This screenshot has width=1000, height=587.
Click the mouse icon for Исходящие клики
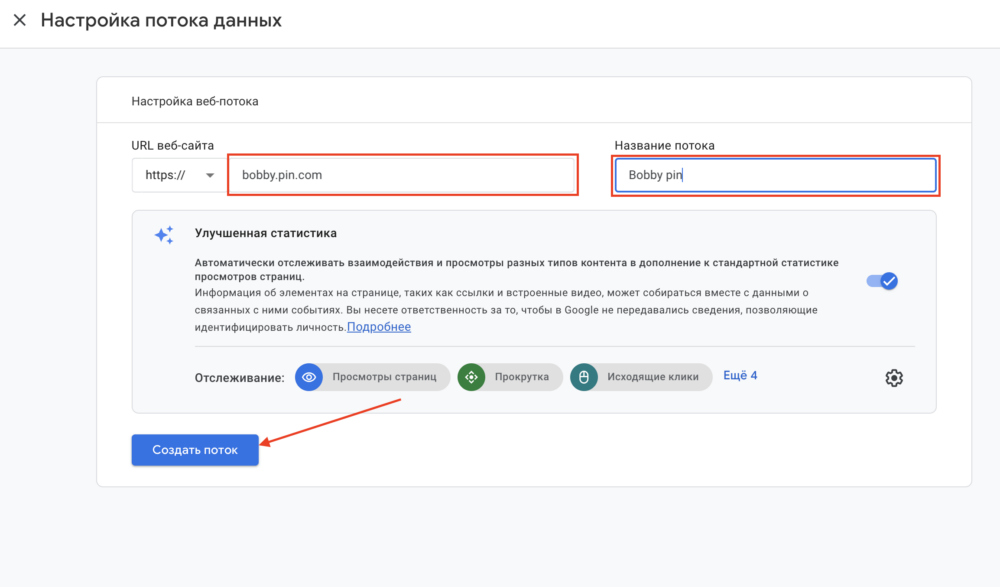584,377
